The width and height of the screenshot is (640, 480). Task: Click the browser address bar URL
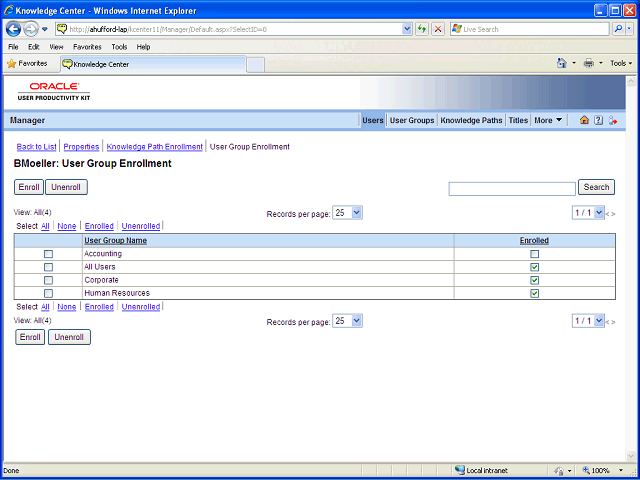click(x=229, y=29)
